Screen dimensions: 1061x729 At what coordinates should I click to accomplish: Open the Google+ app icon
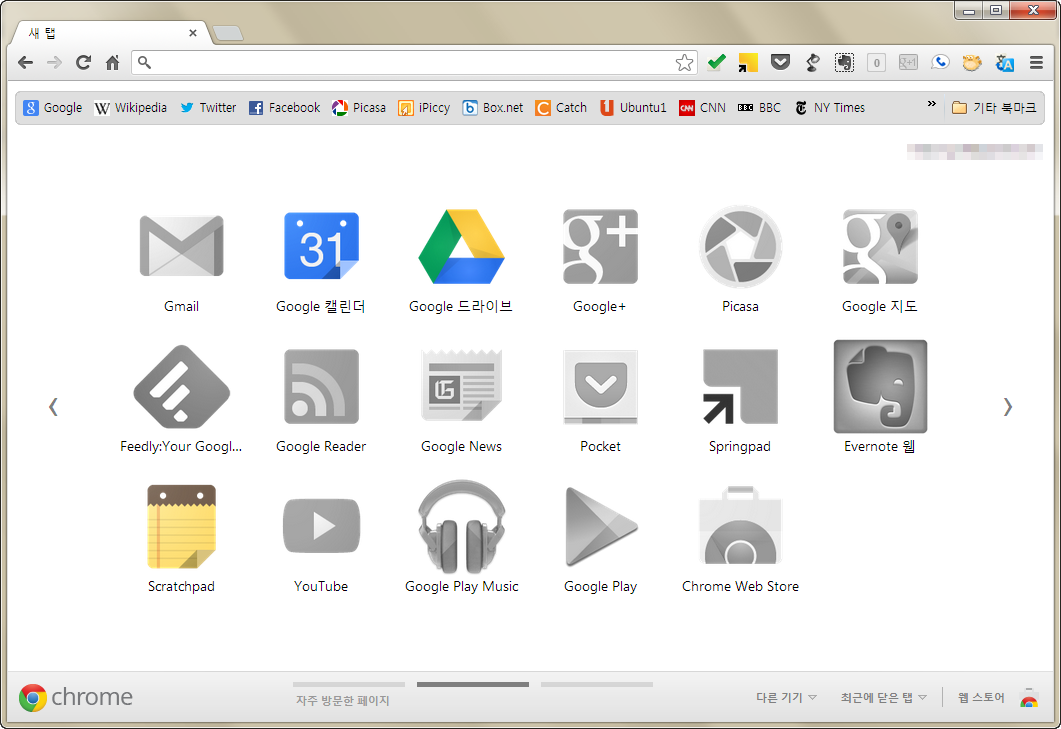click(x=600, y=246)
